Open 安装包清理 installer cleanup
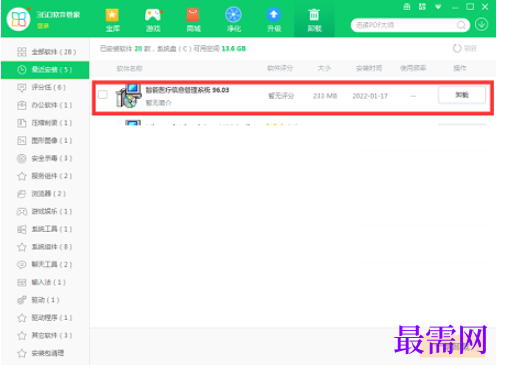 45,353
